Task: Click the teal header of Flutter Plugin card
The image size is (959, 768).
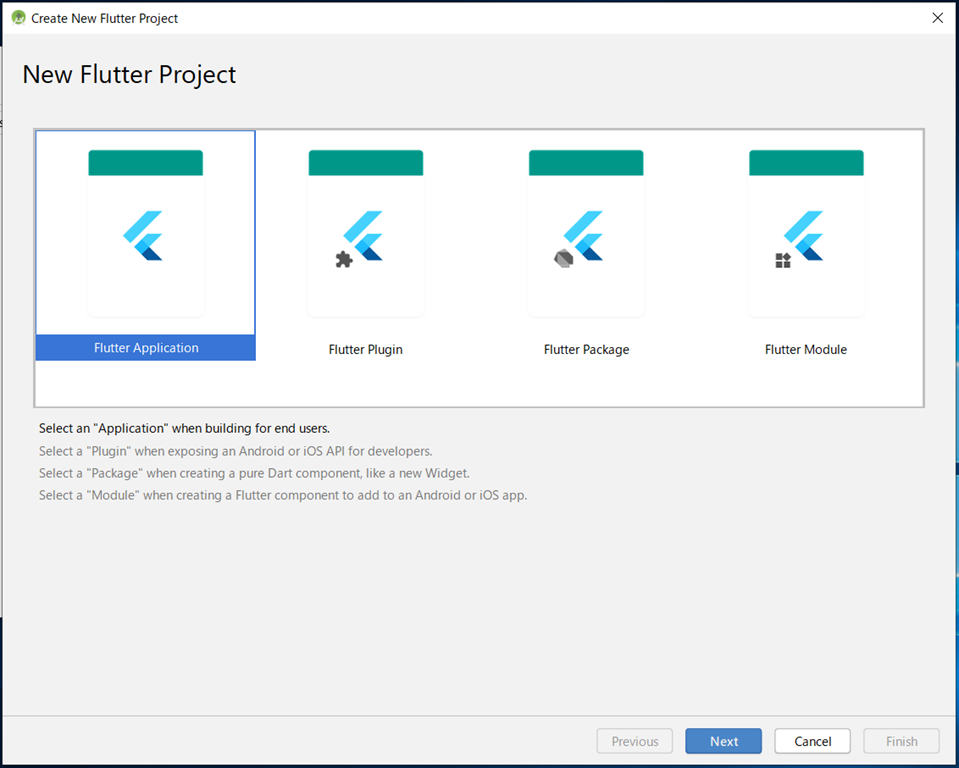Action: 365,163
